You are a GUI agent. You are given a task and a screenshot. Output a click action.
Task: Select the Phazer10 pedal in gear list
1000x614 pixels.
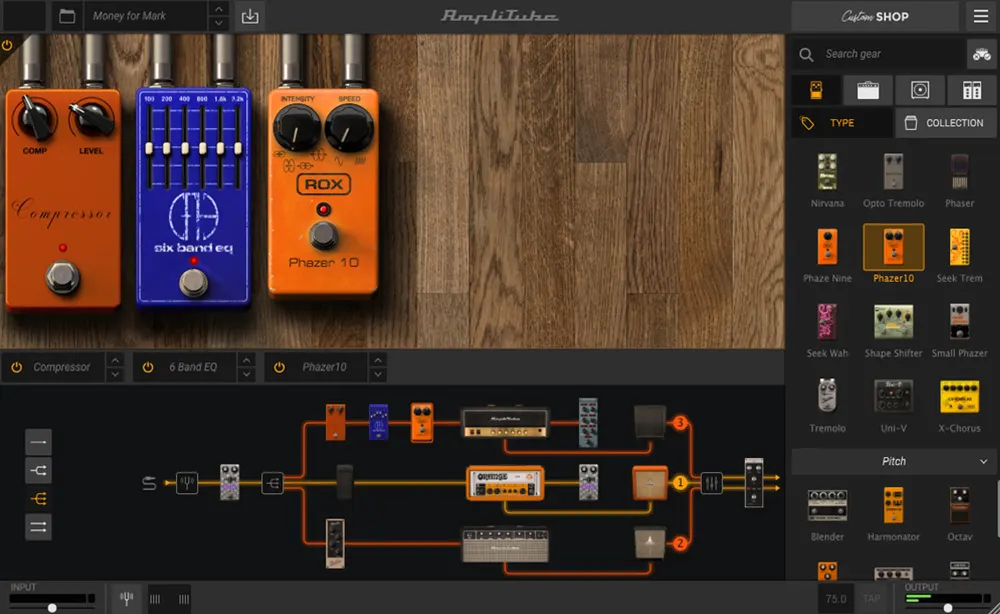point(893,254)
